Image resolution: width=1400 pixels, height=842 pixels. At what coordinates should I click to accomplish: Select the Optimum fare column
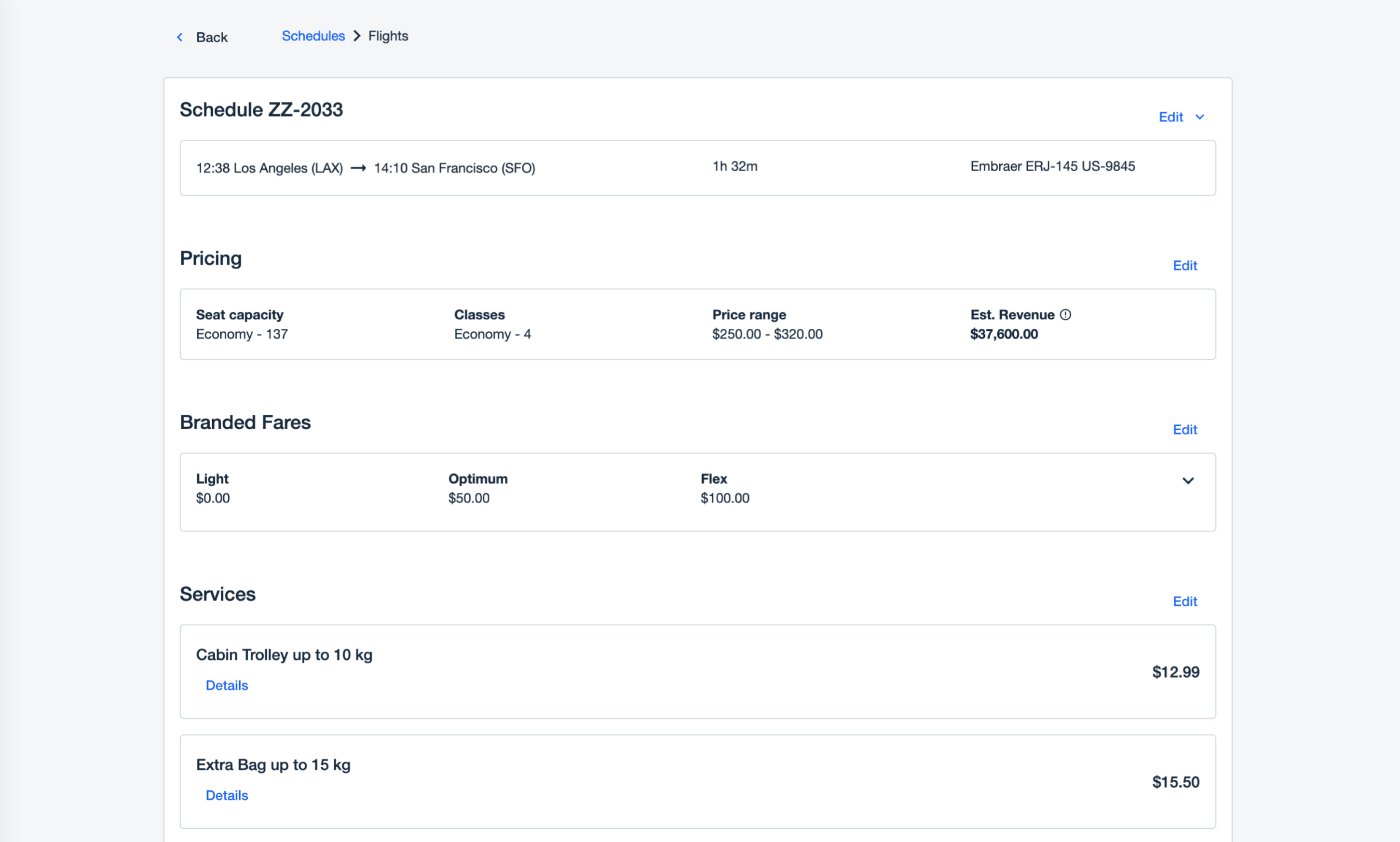tap(477, 488)
